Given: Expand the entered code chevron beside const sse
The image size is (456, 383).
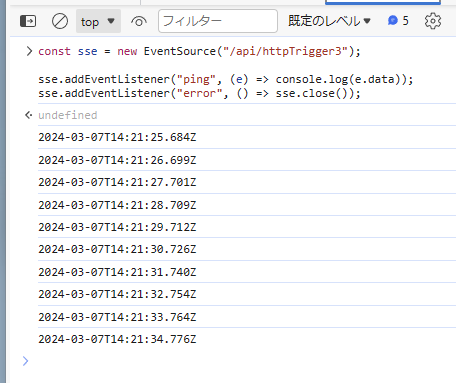Looking at the screenshot, I should tap(29, 51).
